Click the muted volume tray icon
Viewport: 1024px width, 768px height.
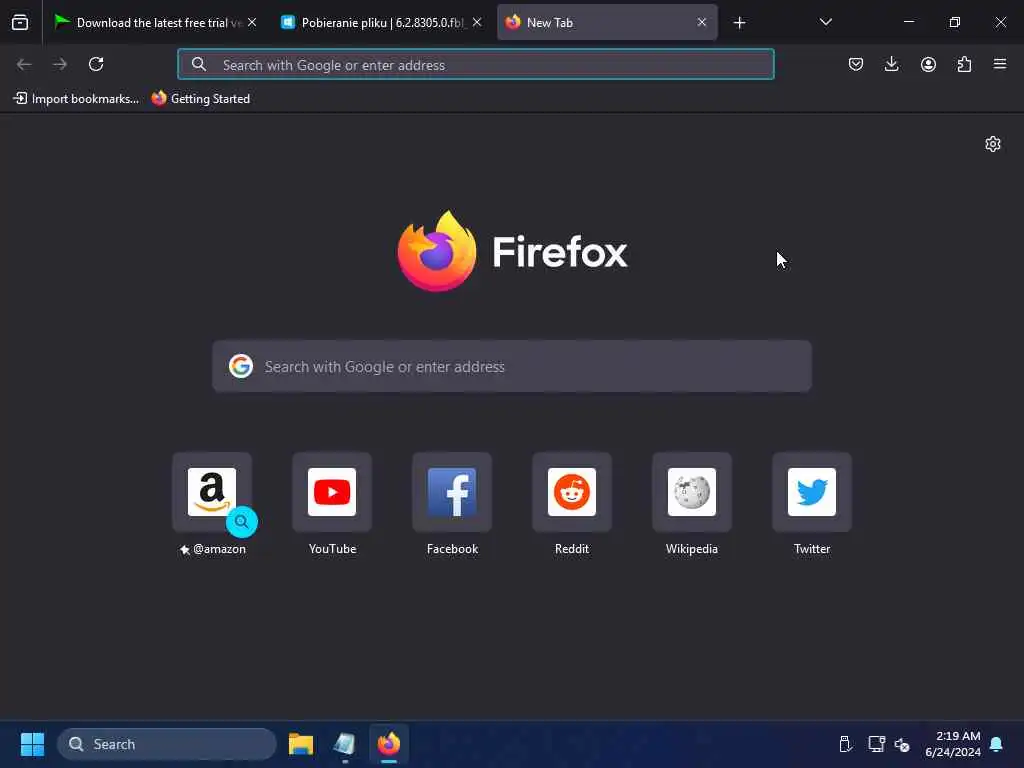903,744
